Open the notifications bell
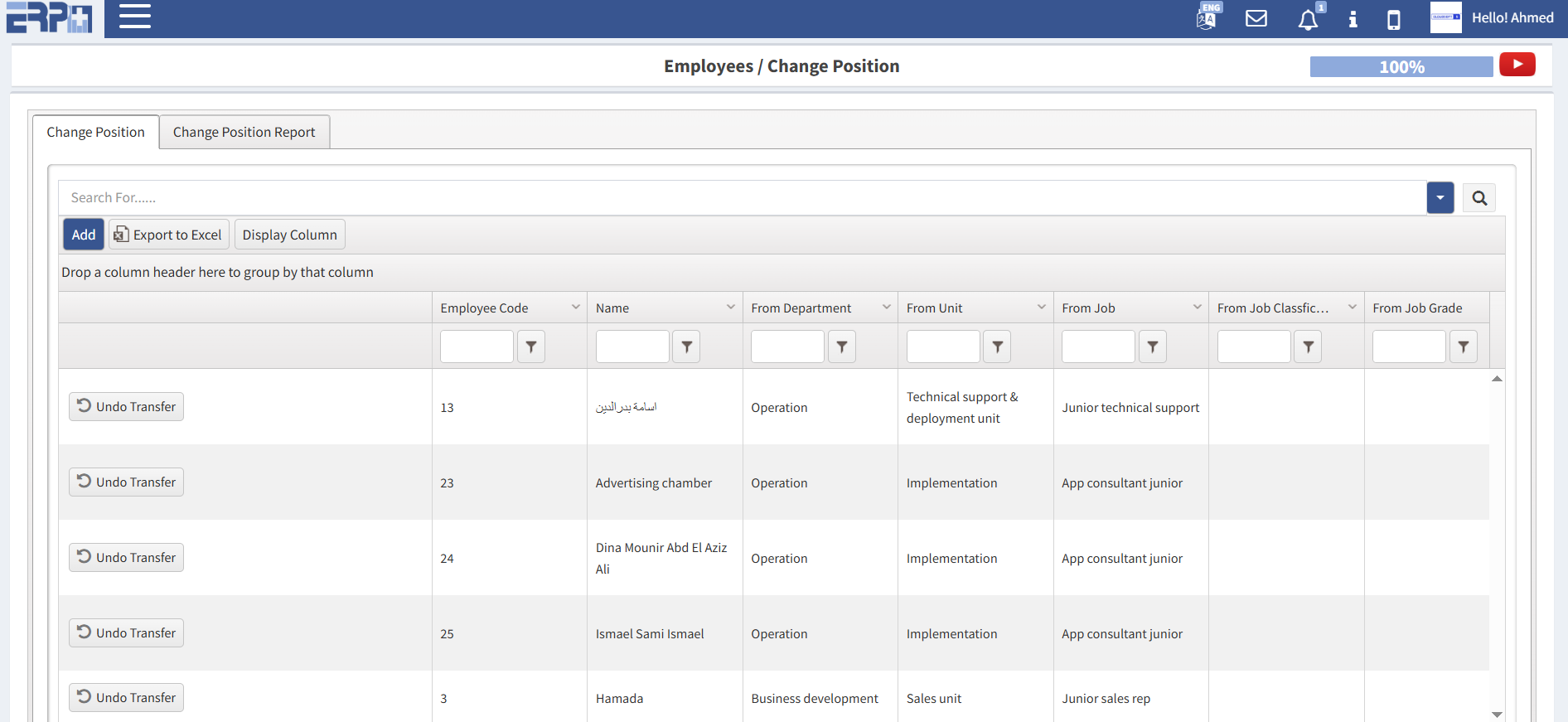1568x722 pixels. pos(1308,20)
